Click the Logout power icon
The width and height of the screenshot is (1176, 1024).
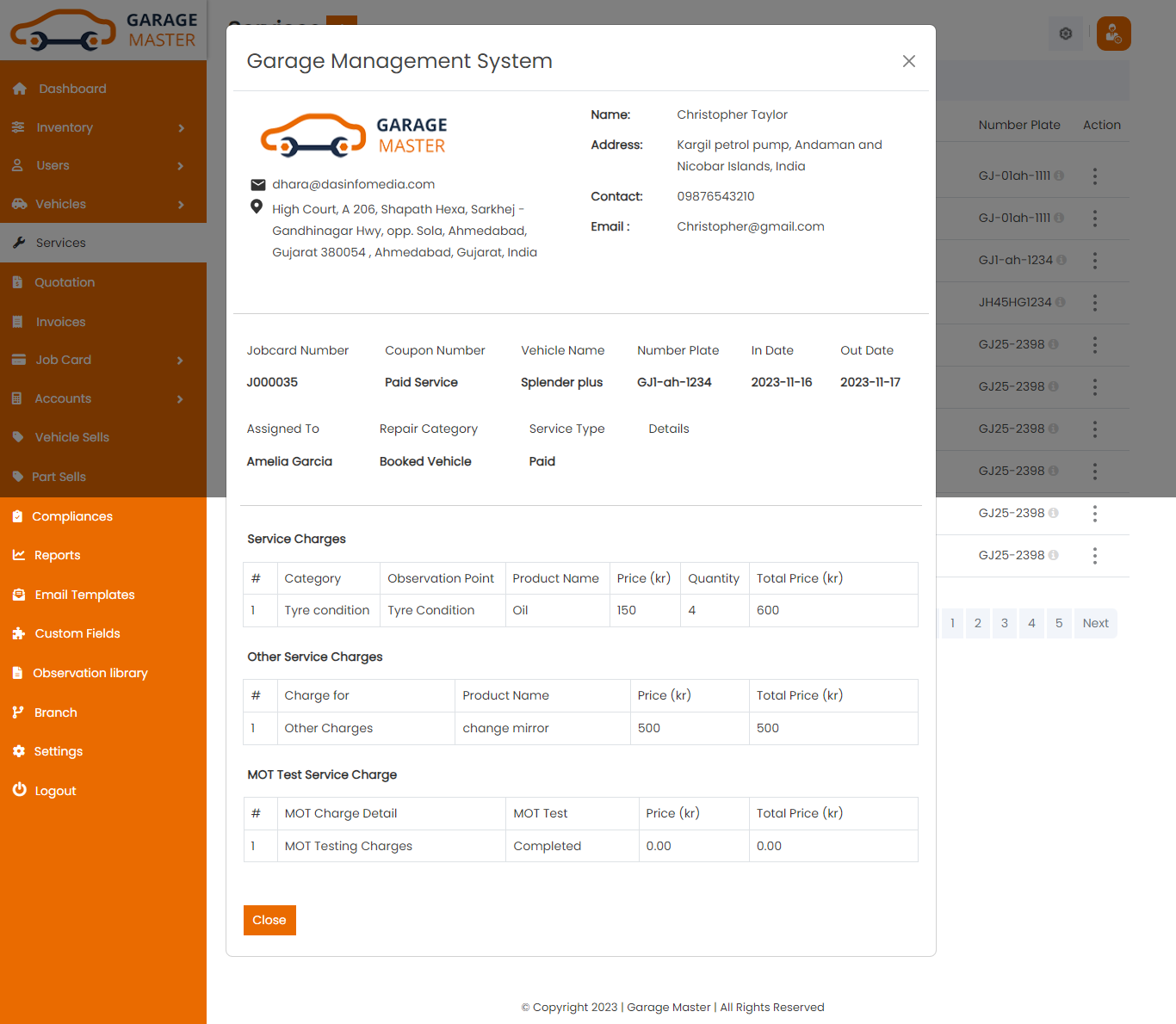pos(19,790)
